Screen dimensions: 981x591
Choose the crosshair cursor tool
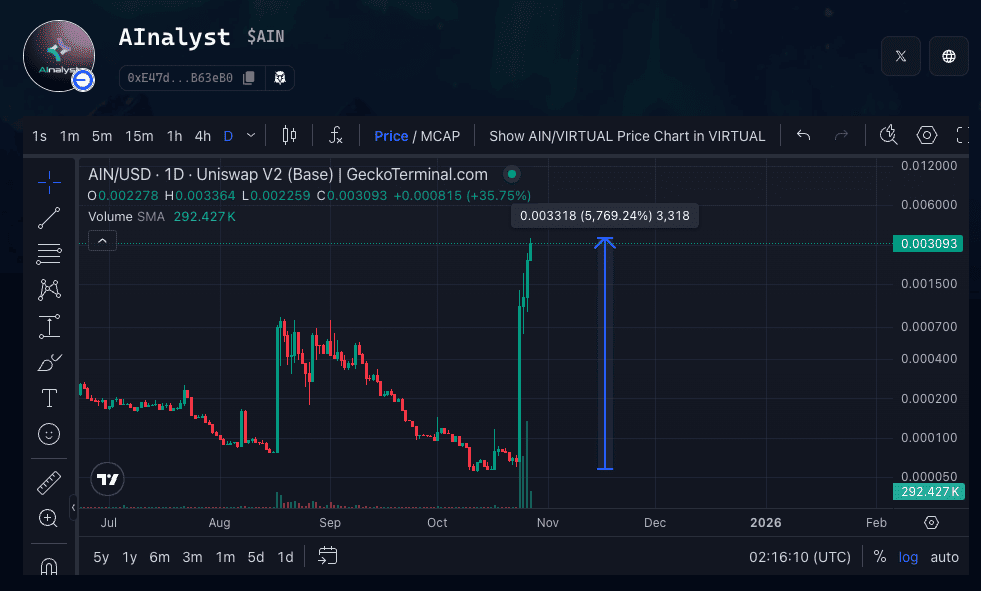[49, 181]
